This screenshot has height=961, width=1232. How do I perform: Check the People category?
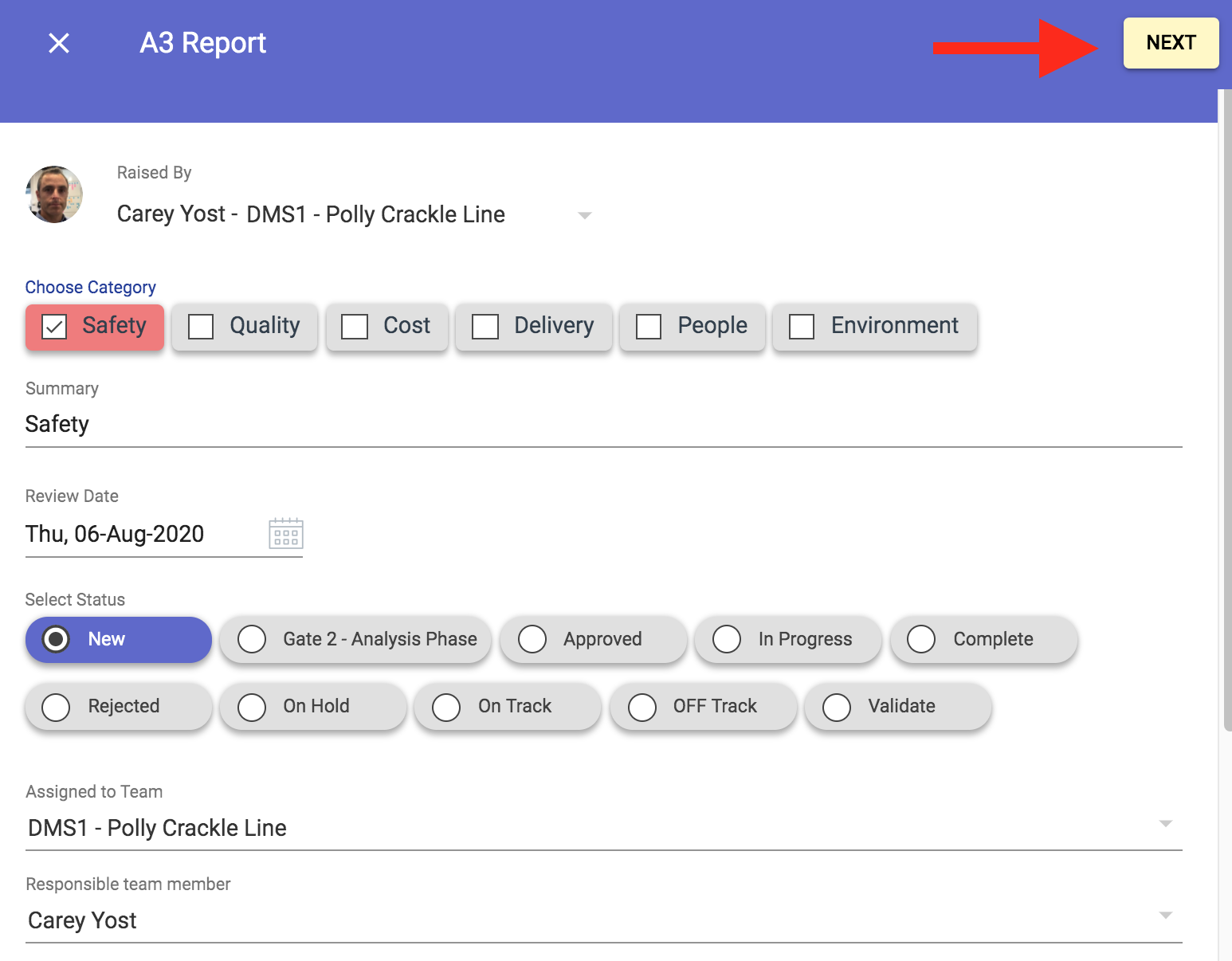point(693,327)
